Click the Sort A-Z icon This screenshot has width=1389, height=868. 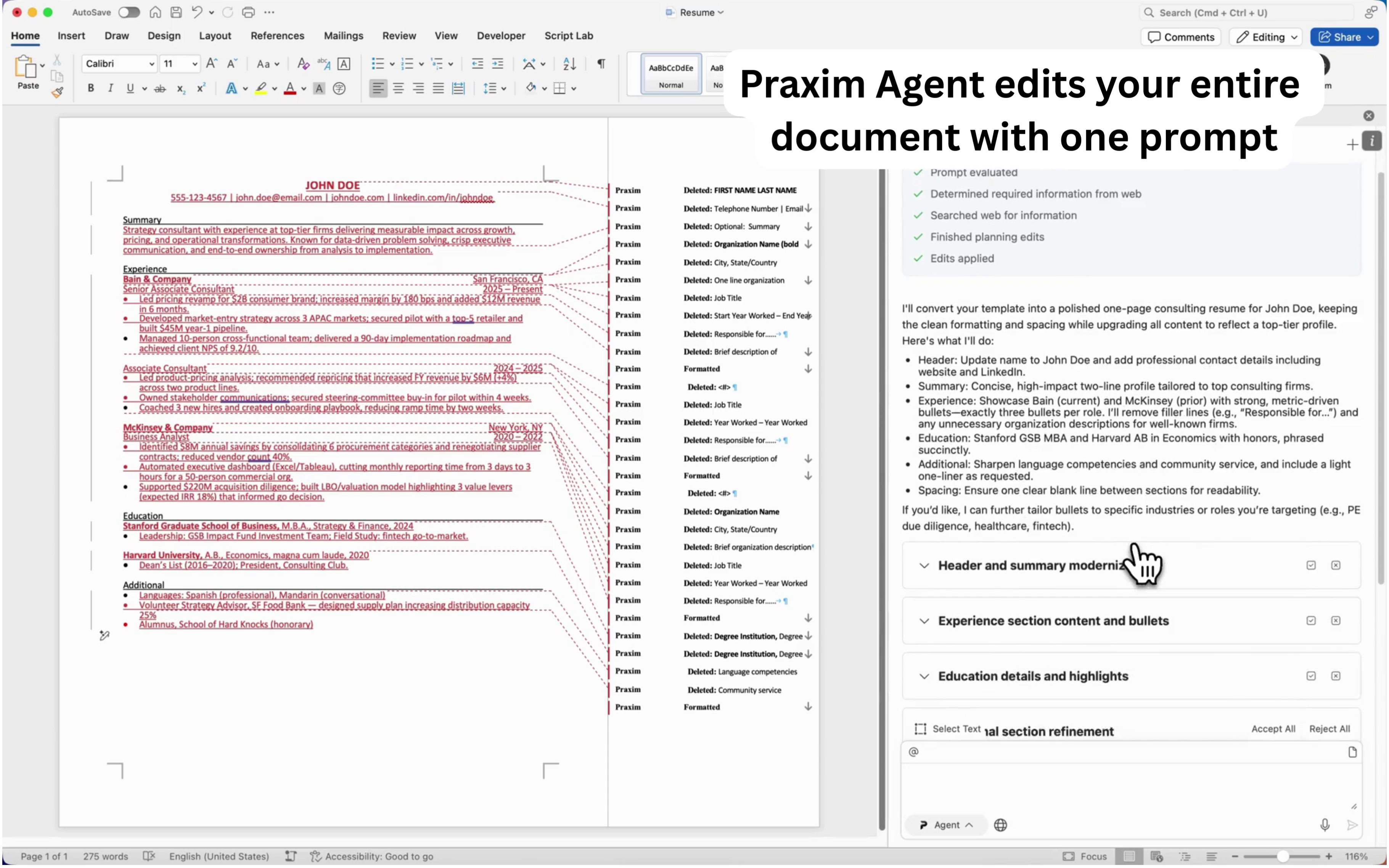point(569,64)
